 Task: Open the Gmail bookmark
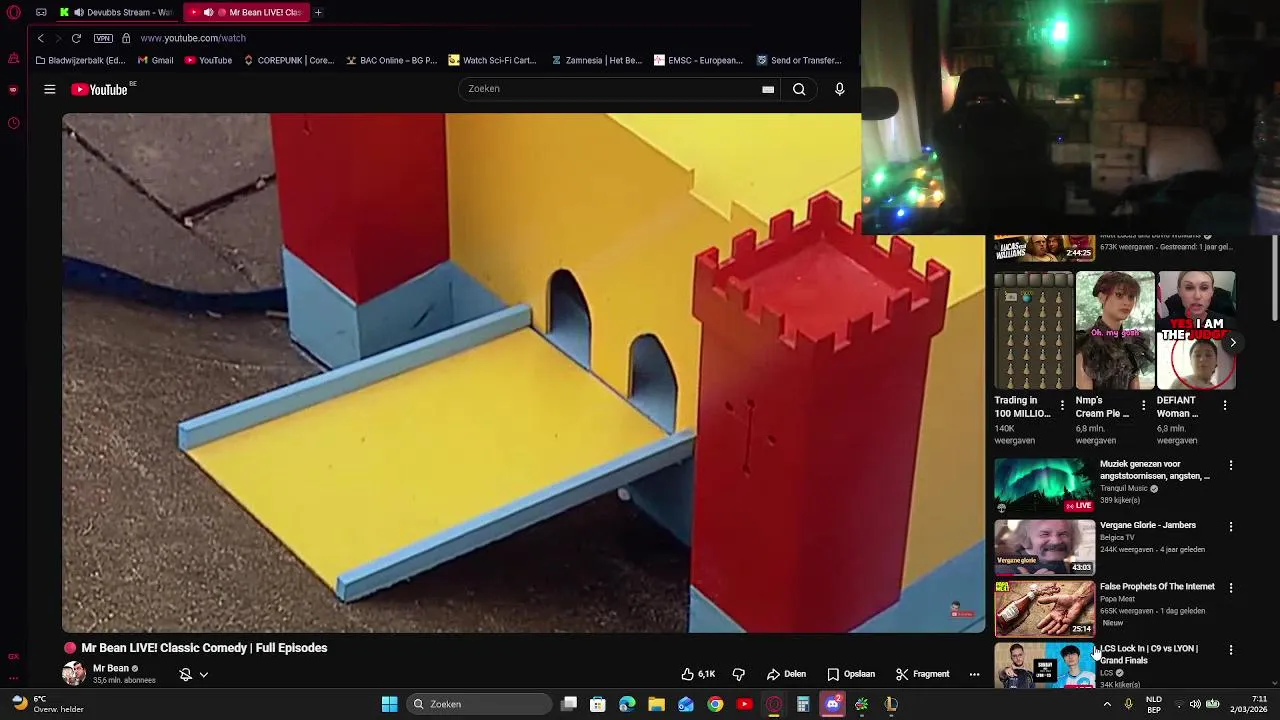coord(155,60)
